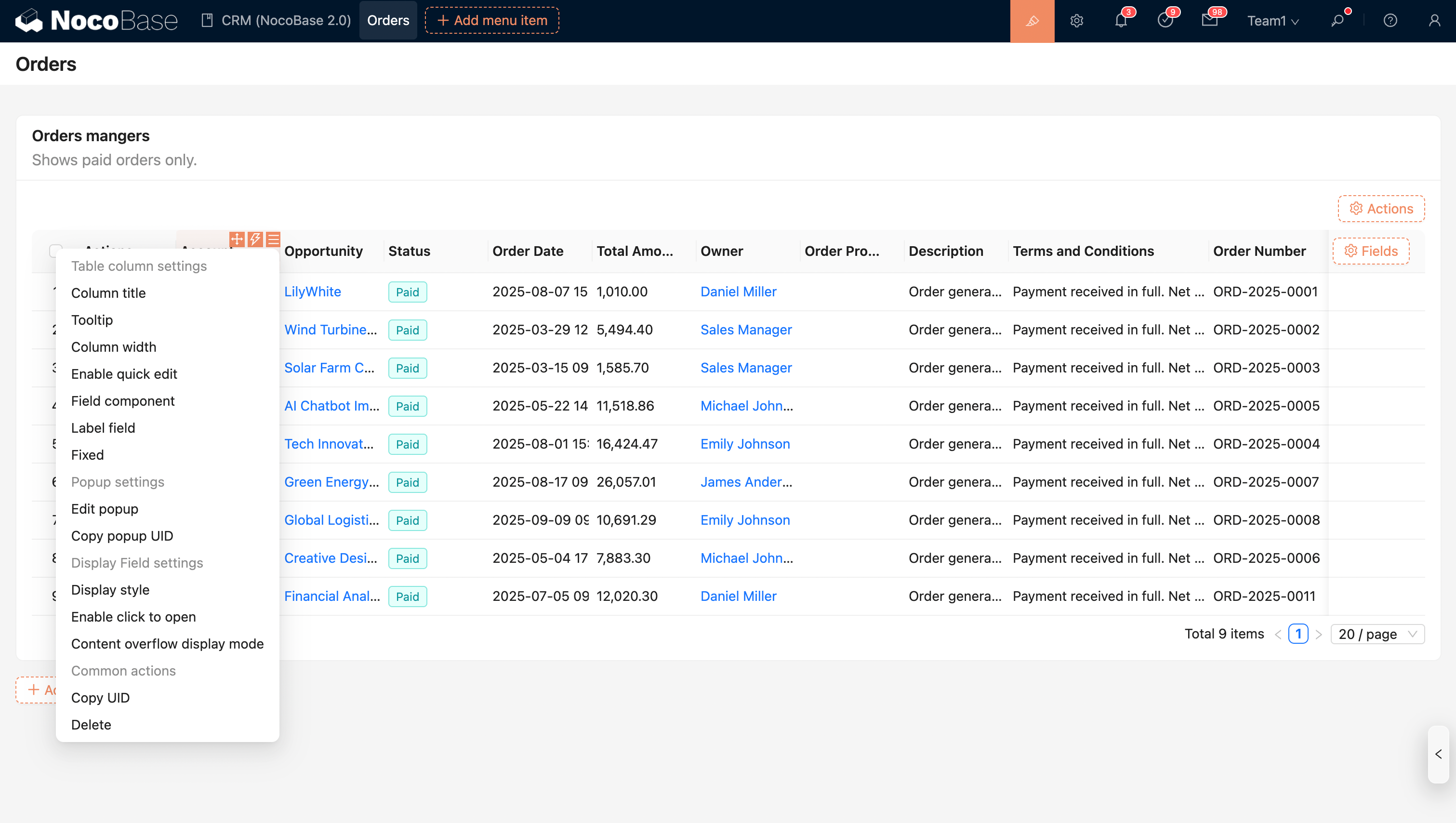
Task: Expand the Team1 role switcher
Action: point(1272,21)
